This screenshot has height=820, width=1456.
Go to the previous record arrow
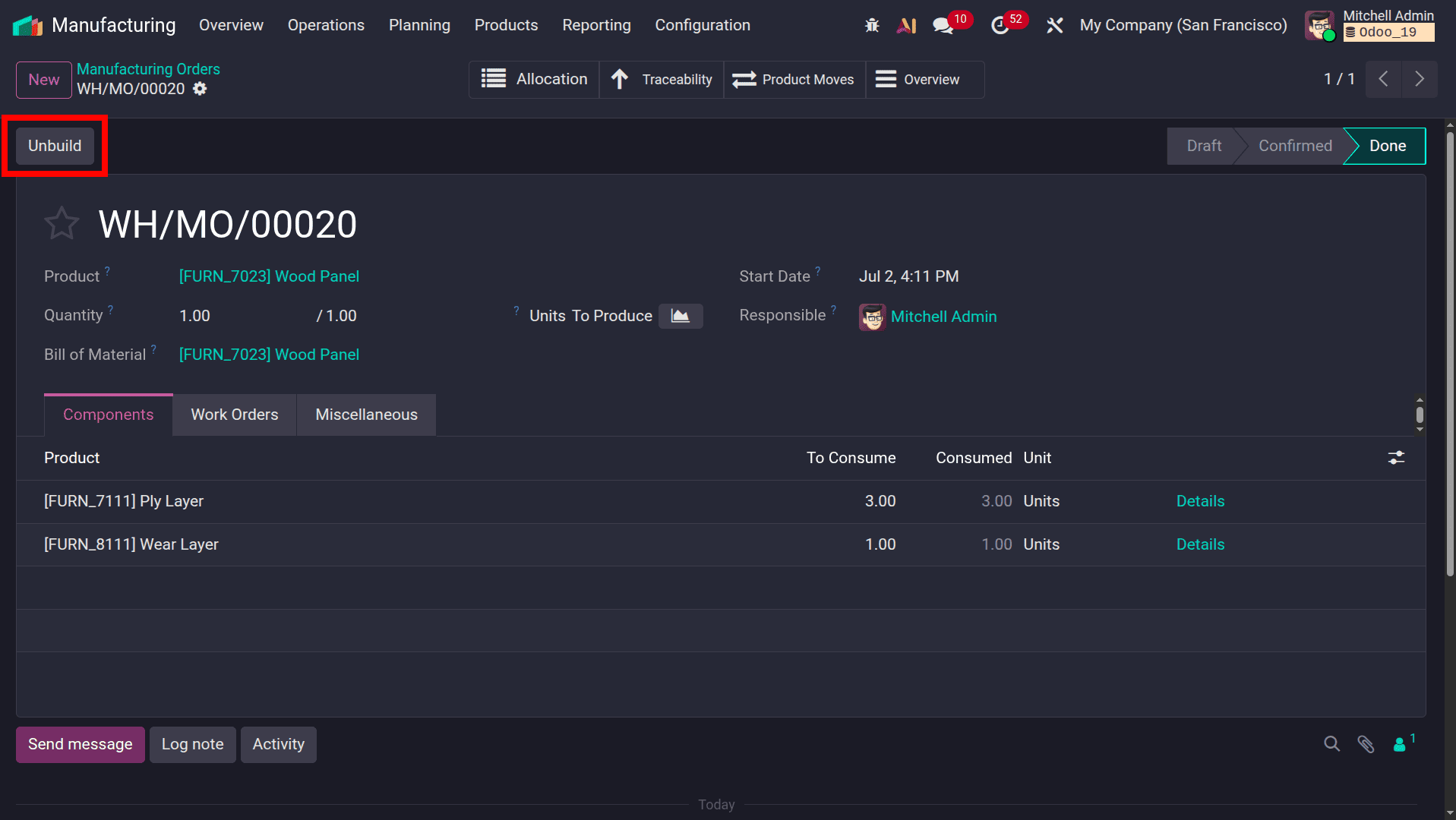click(1383, 79)
